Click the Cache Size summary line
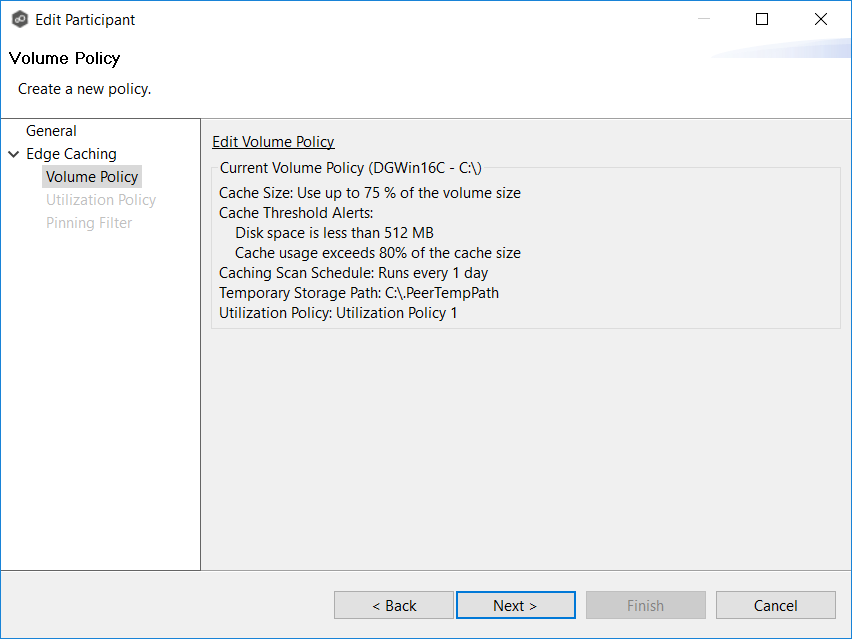This screenshot has height=639, width=852. pos(369,193)
